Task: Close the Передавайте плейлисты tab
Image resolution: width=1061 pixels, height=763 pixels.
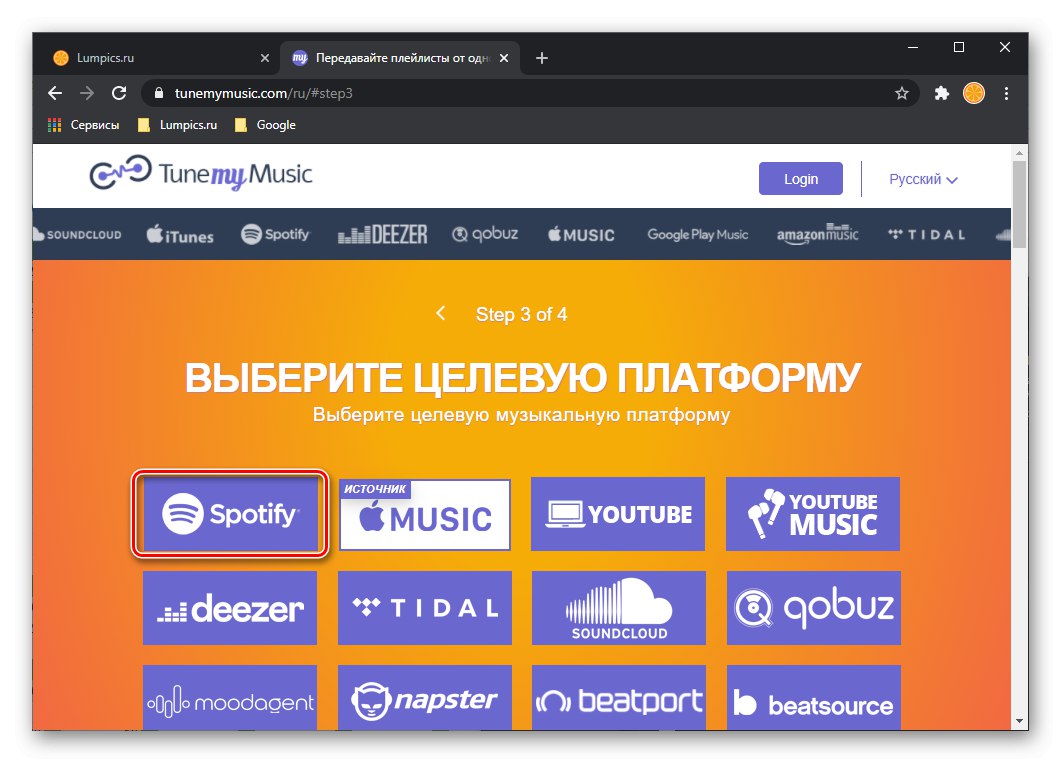Action: (x=504, y=58)
